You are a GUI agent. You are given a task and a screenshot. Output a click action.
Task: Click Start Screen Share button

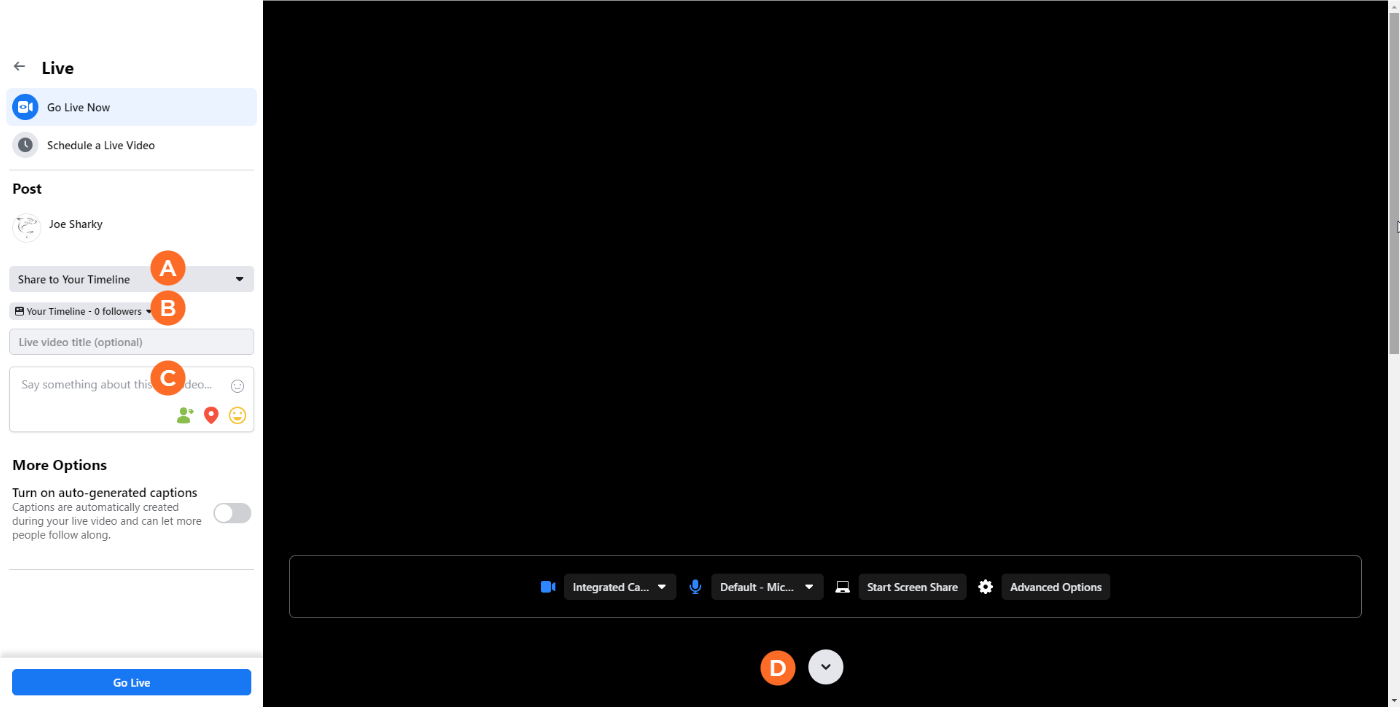click(x=912, y=587)
